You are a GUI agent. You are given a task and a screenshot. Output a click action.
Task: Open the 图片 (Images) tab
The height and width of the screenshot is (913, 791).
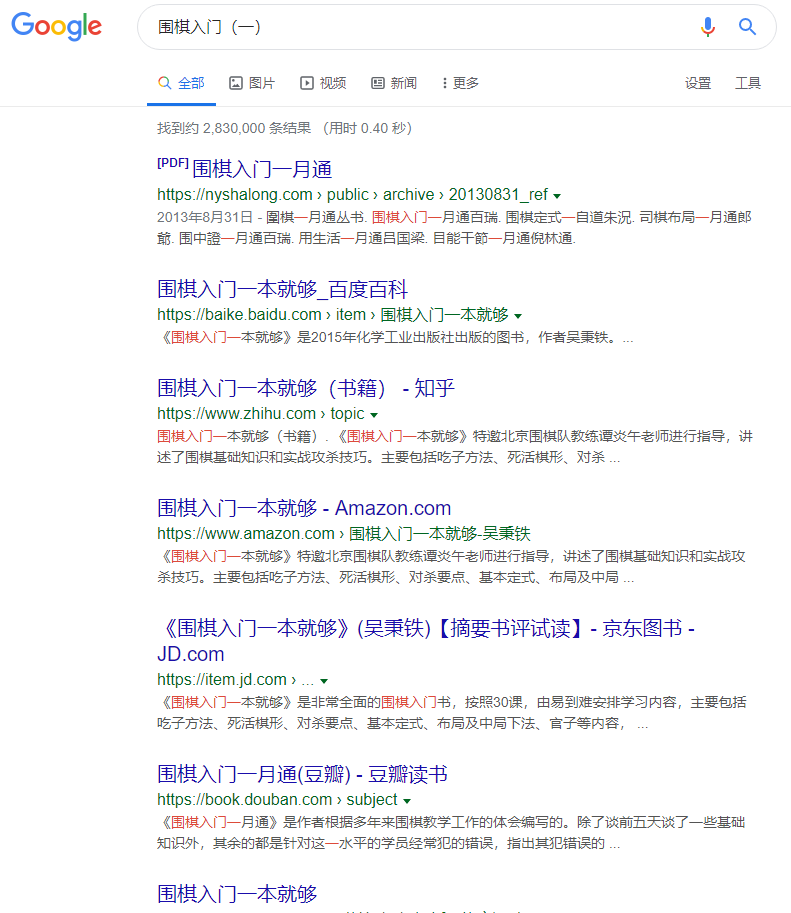(x=251, y=83)
